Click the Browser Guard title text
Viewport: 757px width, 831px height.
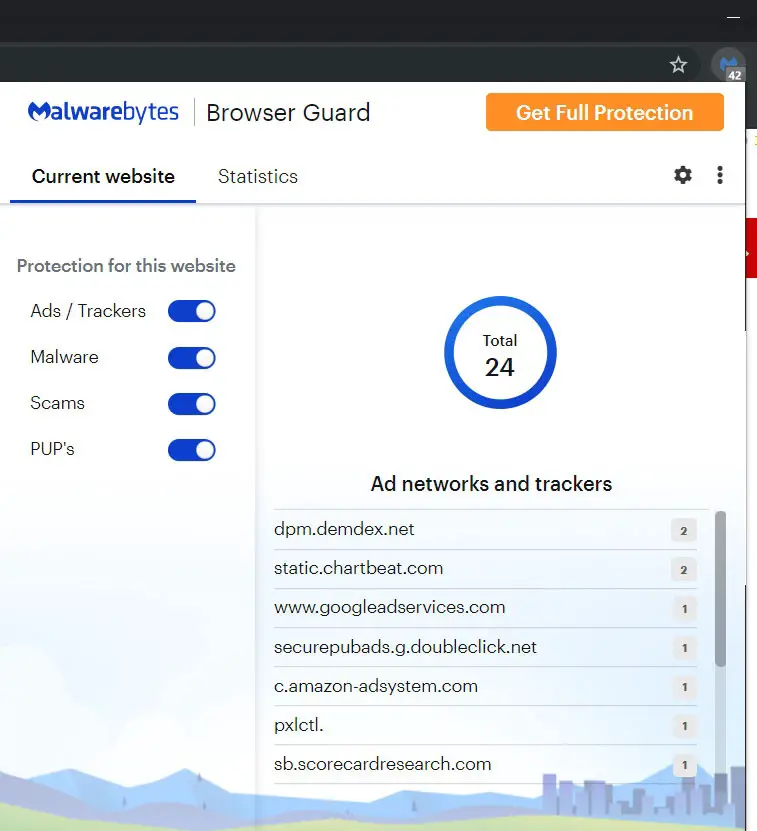click(288, 112)
